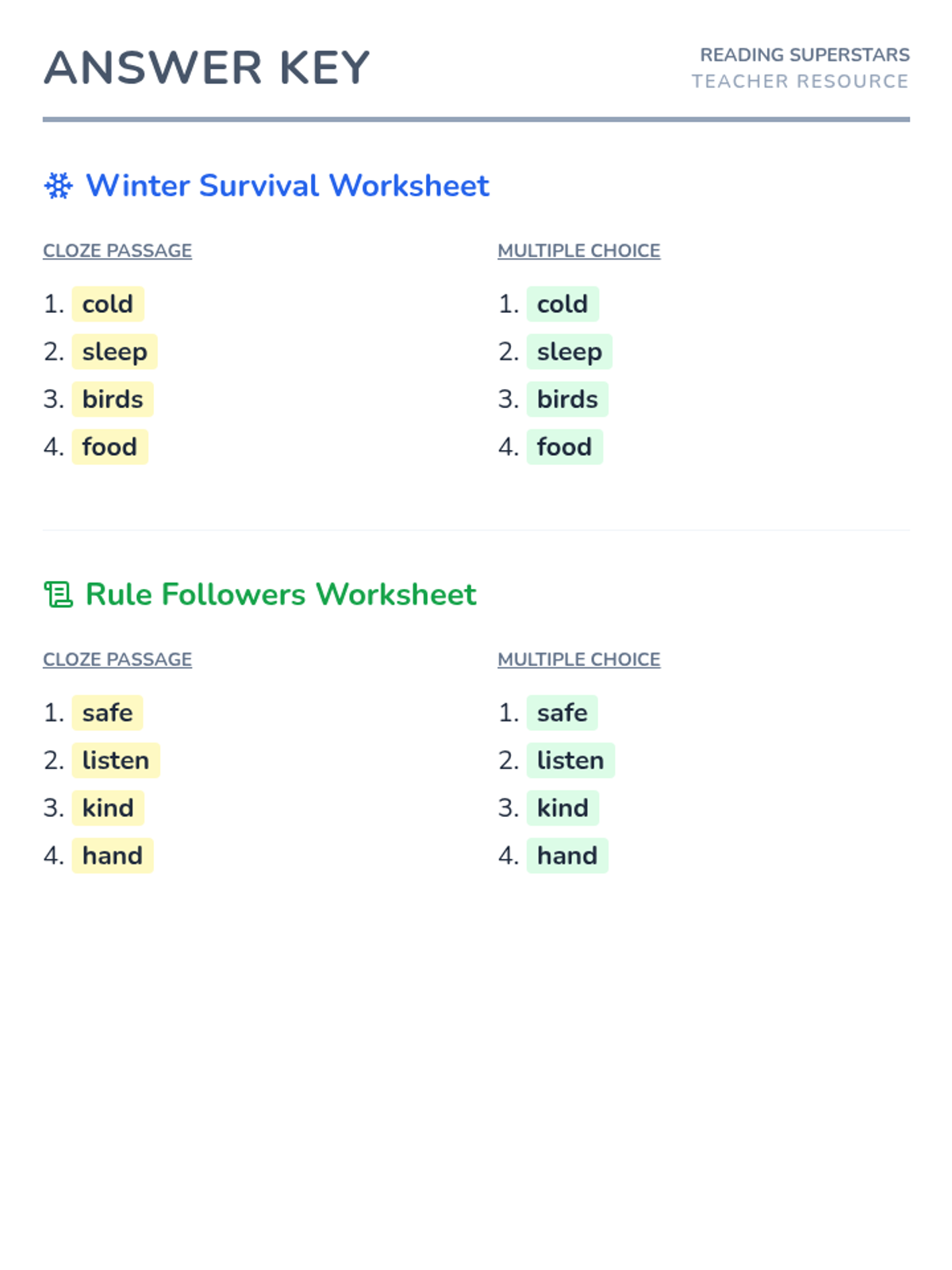Select the green 'kind' multiple choice answer
This screenshot has height=1270, width=952.
563,808
